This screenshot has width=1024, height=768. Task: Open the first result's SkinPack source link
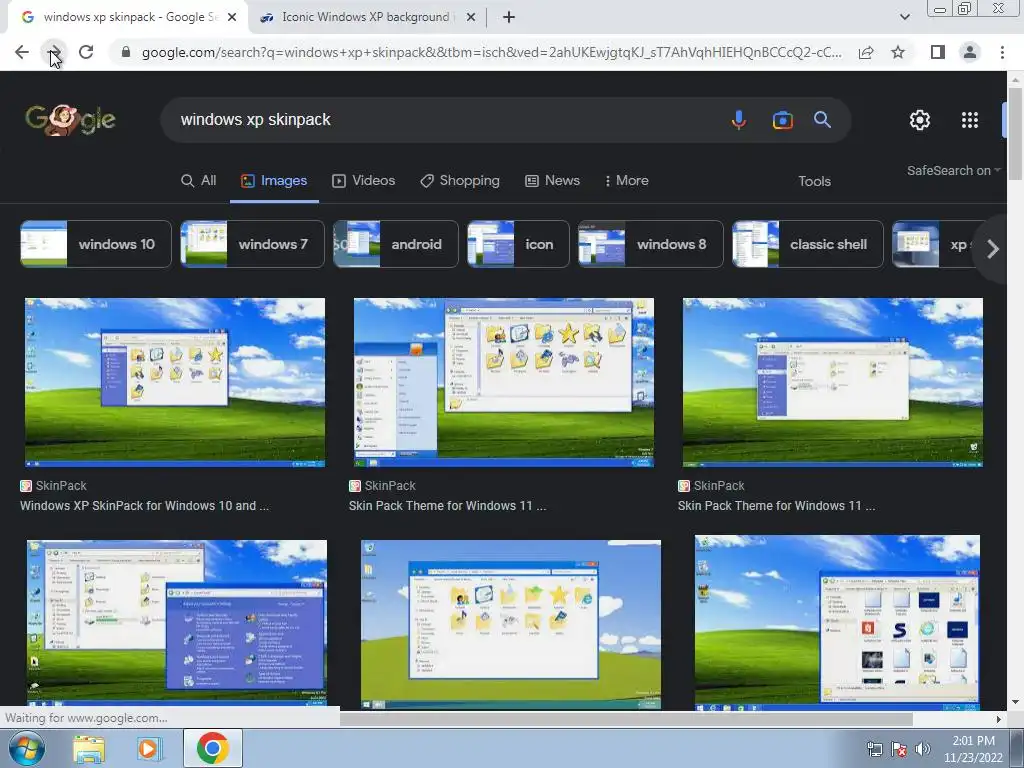click(x=54, y=486)
